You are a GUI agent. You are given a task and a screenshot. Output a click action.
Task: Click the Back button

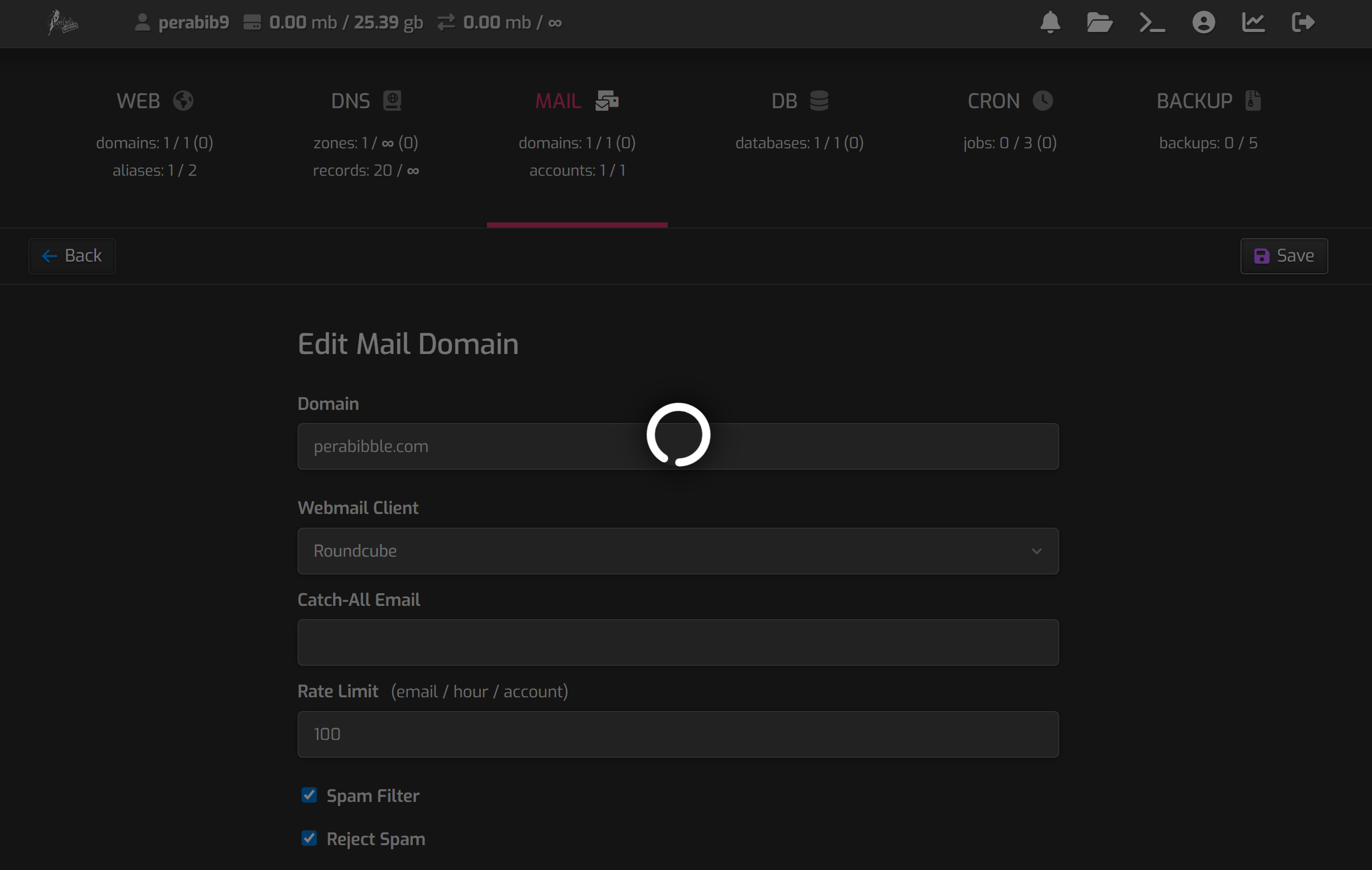click(73, 256)
